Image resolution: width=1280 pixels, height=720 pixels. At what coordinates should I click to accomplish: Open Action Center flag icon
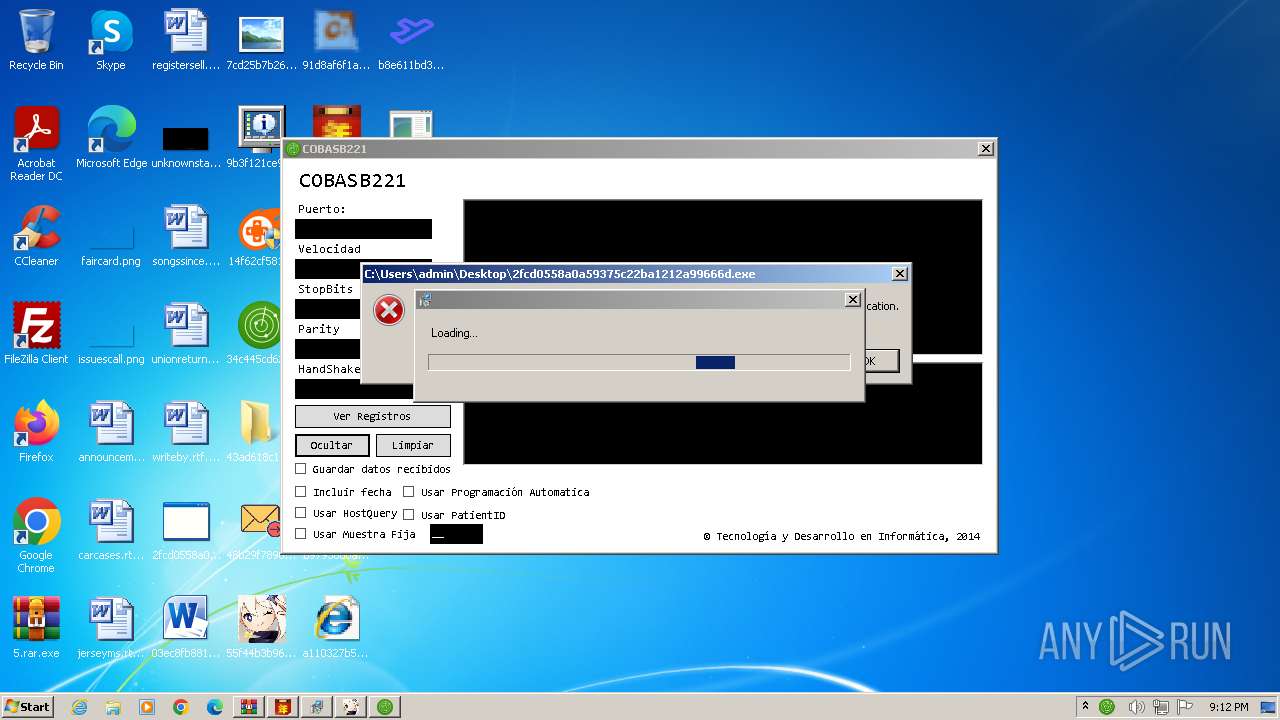(x=1187, y=706)
